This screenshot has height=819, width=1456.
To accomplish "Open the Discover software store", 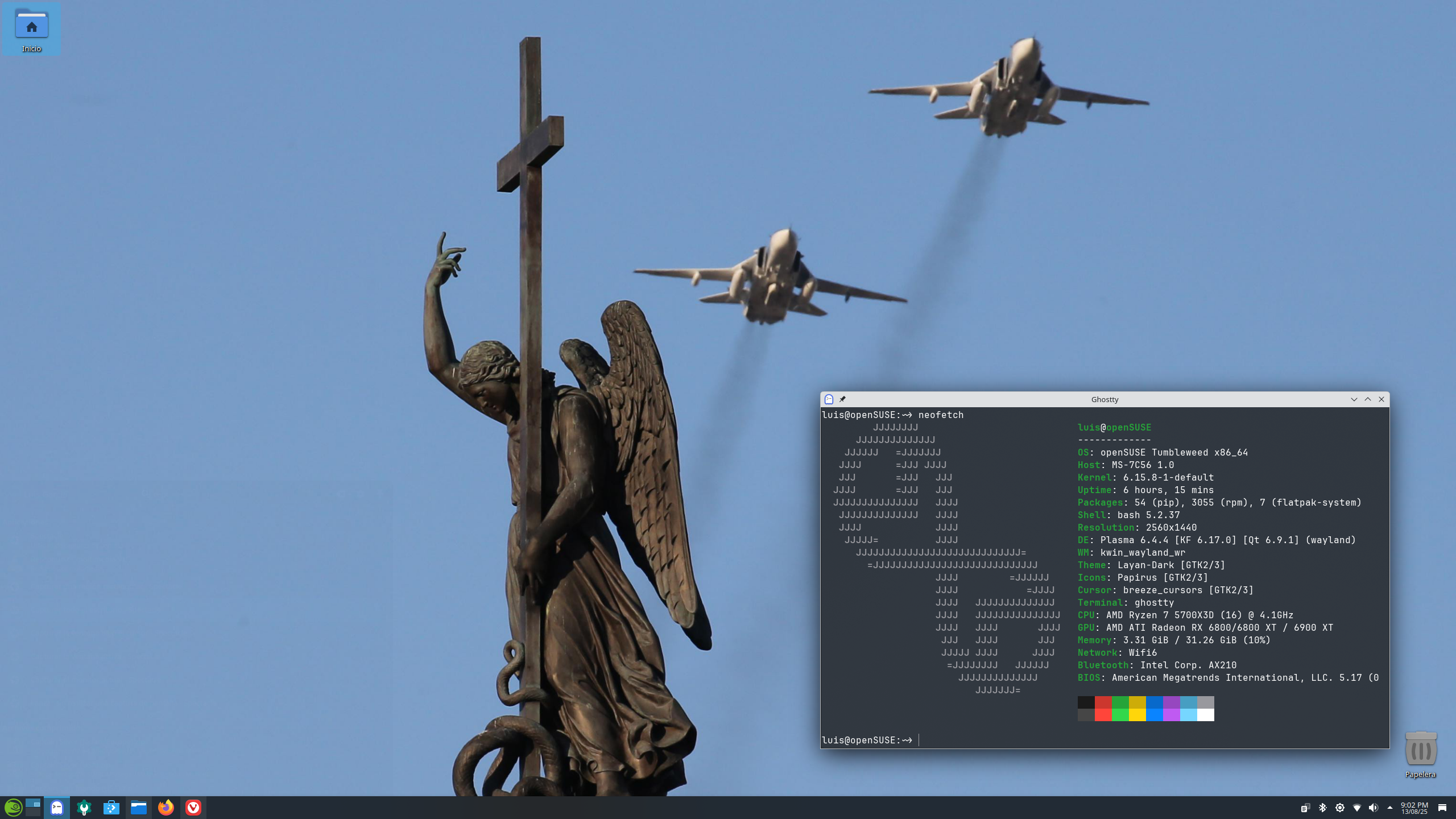I will 111,808.
